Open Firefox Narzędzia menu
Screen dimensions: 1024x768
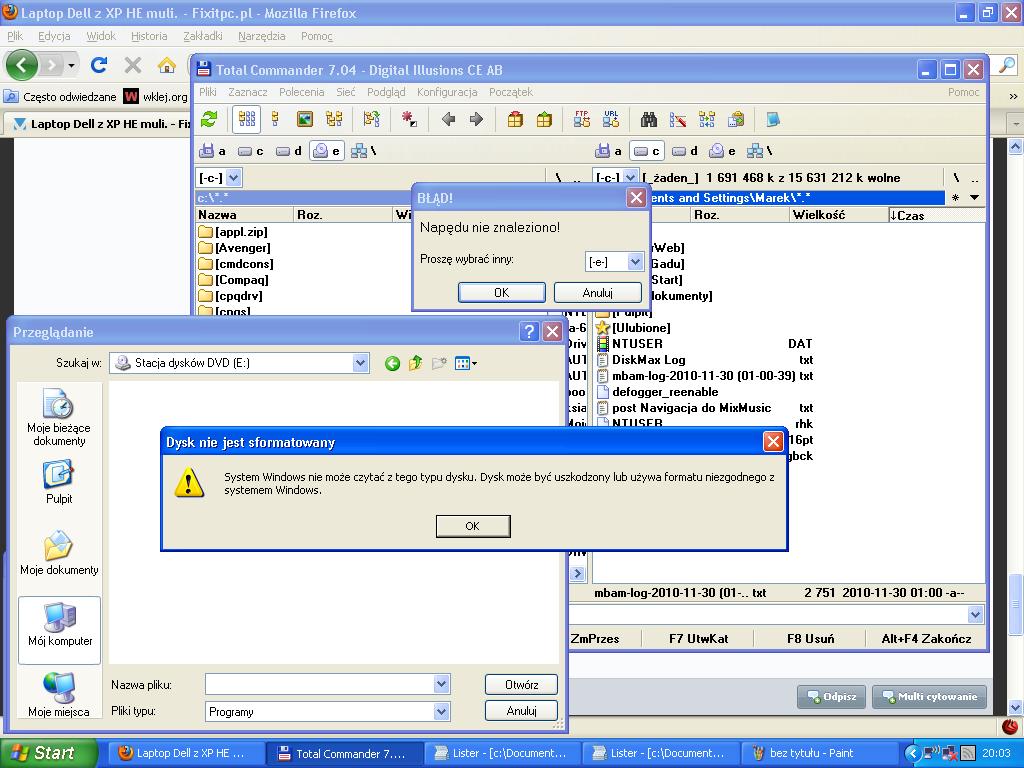261,36
